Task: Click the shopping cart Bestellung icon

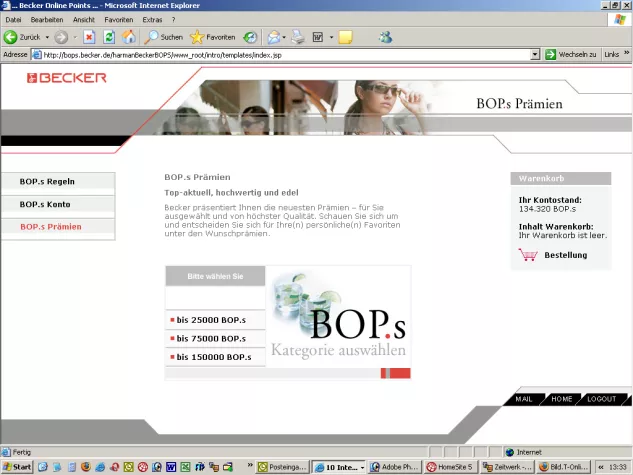Action: click(x=528, y=255)
